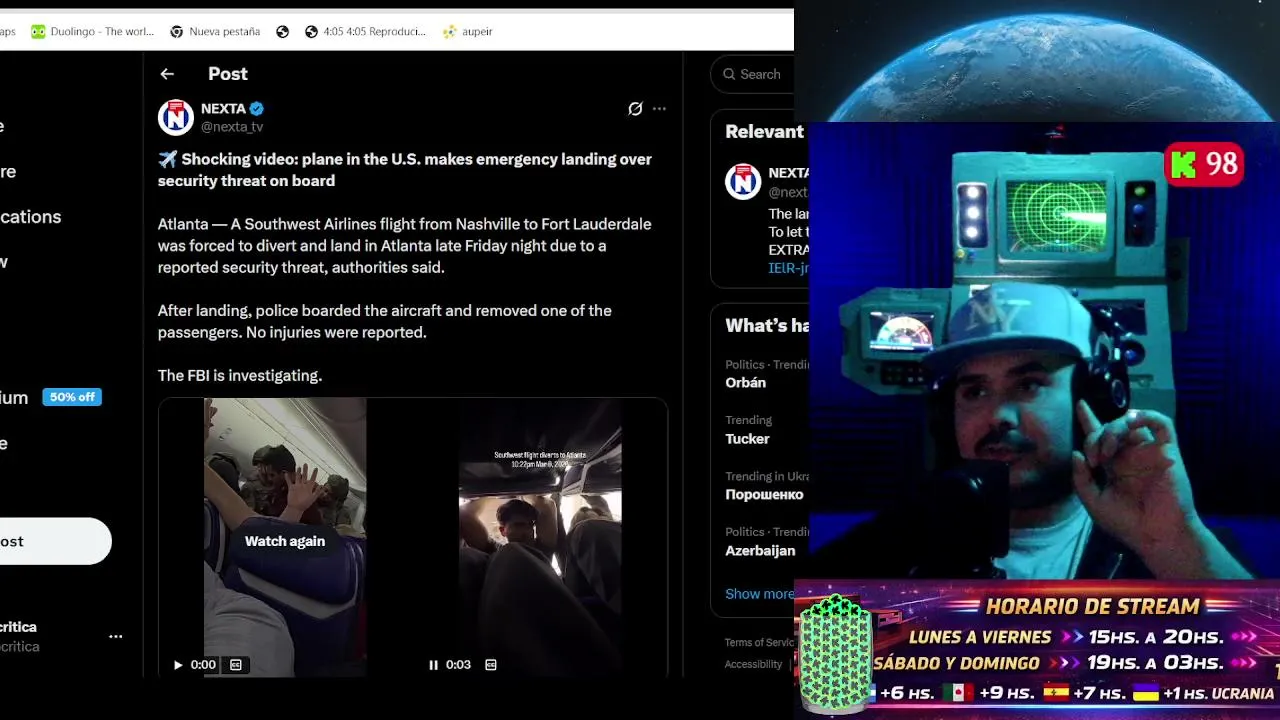Open Terms of Service link
The height and width of the screenshot is (720, 1280).
(x=759, y=642)
